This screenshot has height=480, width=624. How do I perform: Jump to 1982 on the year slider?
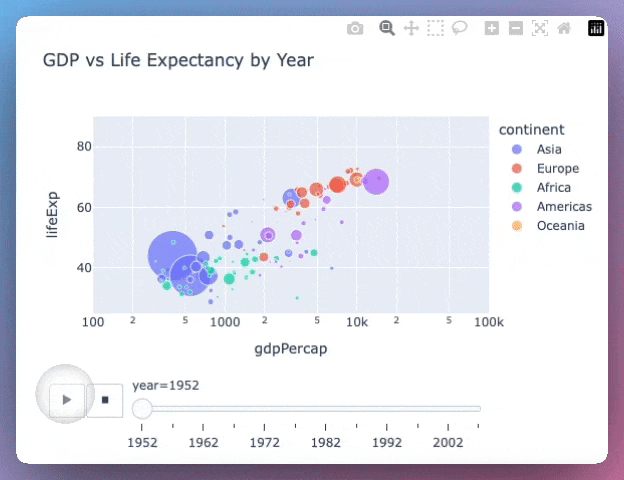pos(326,408)
